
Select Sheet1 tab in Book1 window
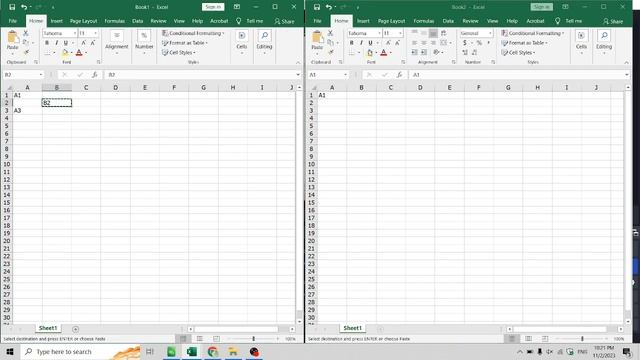48,328
